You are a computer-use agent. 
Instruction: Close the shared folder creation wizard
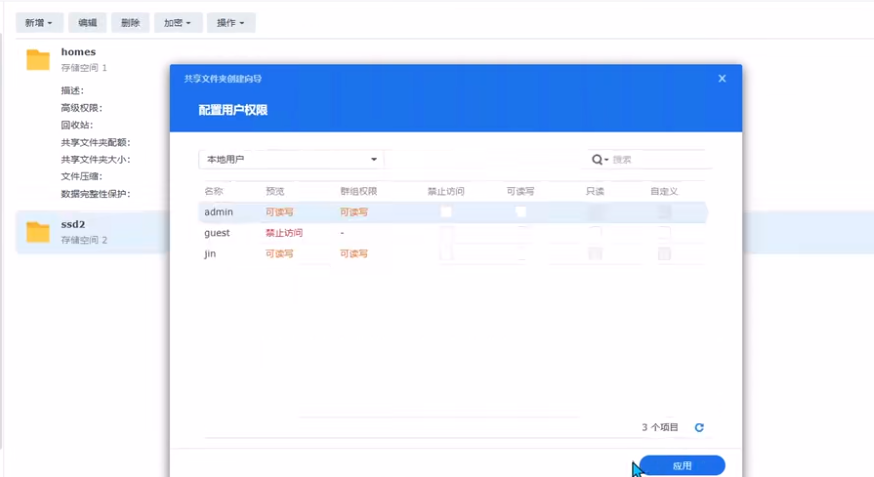722,79
